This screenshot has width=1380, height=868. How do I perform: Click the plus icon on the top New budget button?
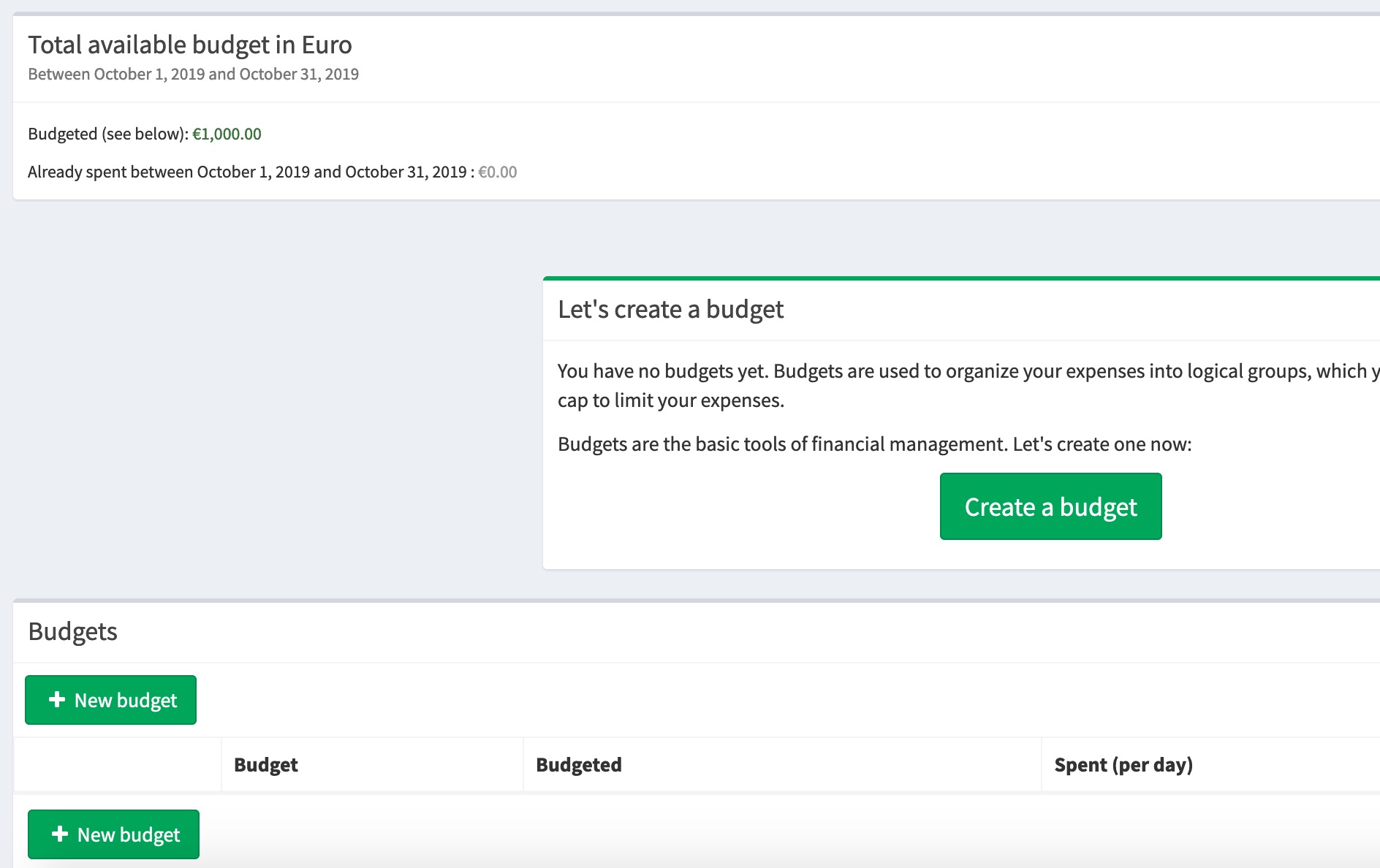click(58, 699)
